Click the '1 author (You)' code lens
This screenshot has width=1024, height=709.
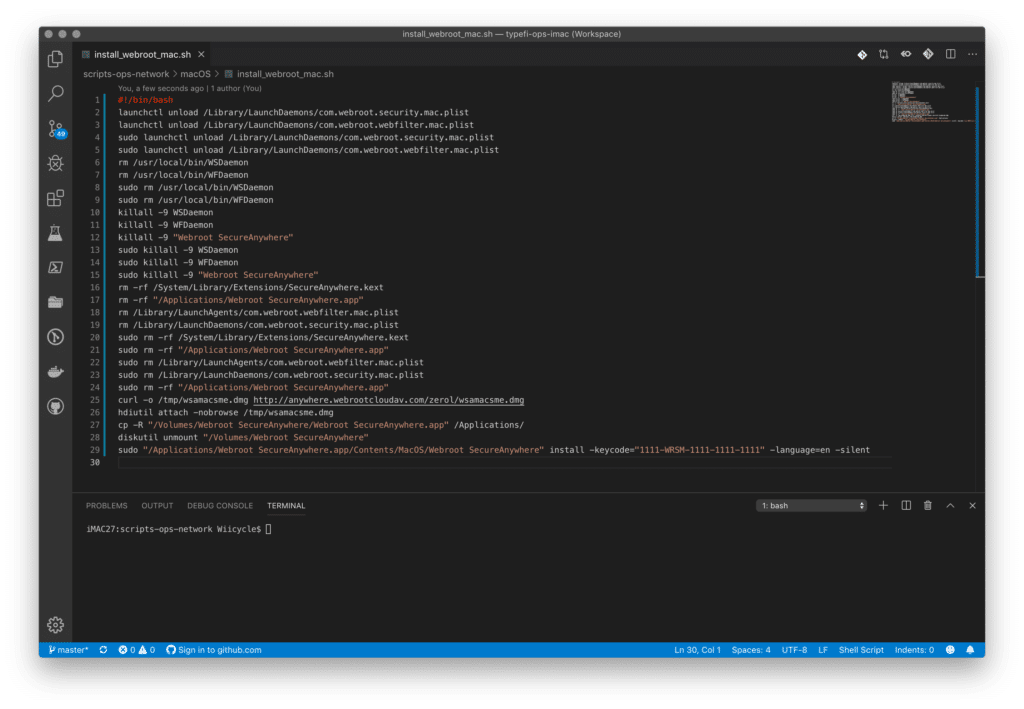coord(236,88)
